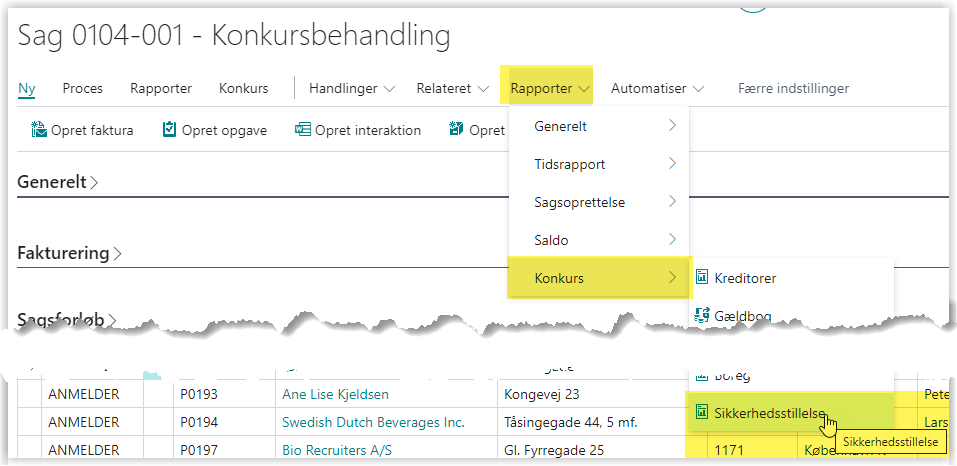Click the Sikkerhedsstillelse report icon
This screenshot has width=957, height=466.
click(702, 411)
